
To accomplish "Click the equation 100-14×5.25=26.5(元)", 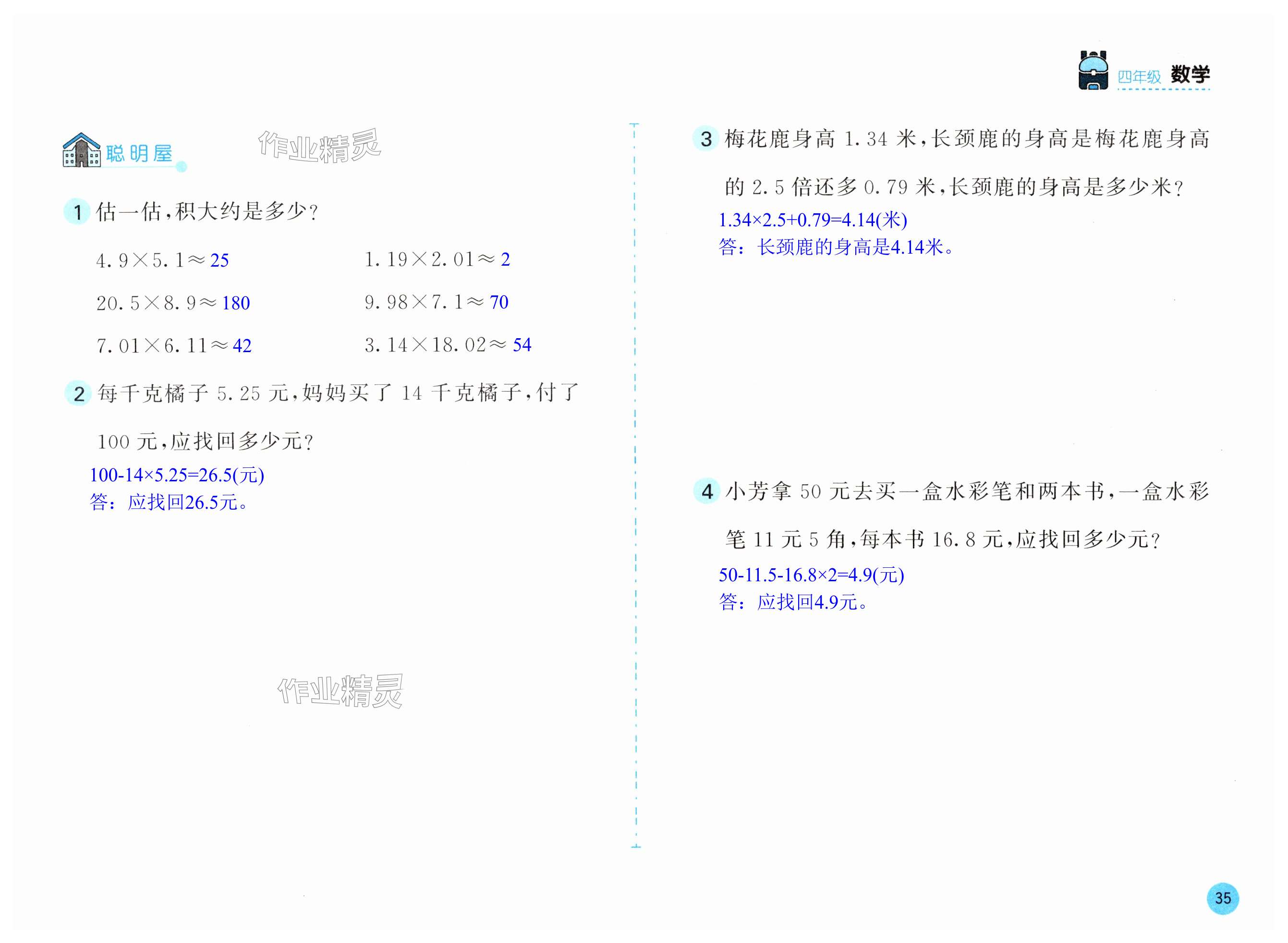I will (177, 475).
